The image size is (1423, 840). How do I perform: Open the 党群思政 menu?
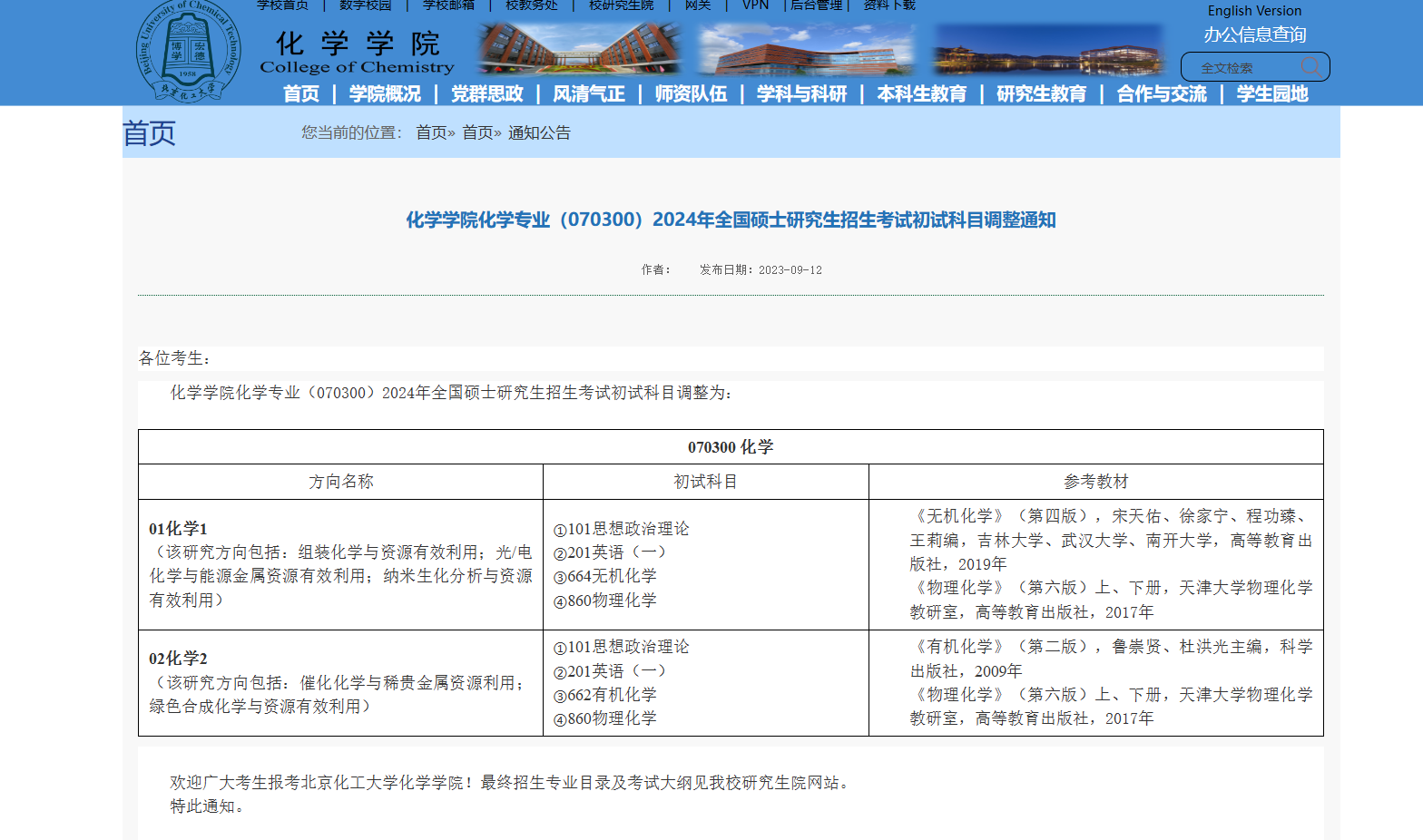point(487,93)
